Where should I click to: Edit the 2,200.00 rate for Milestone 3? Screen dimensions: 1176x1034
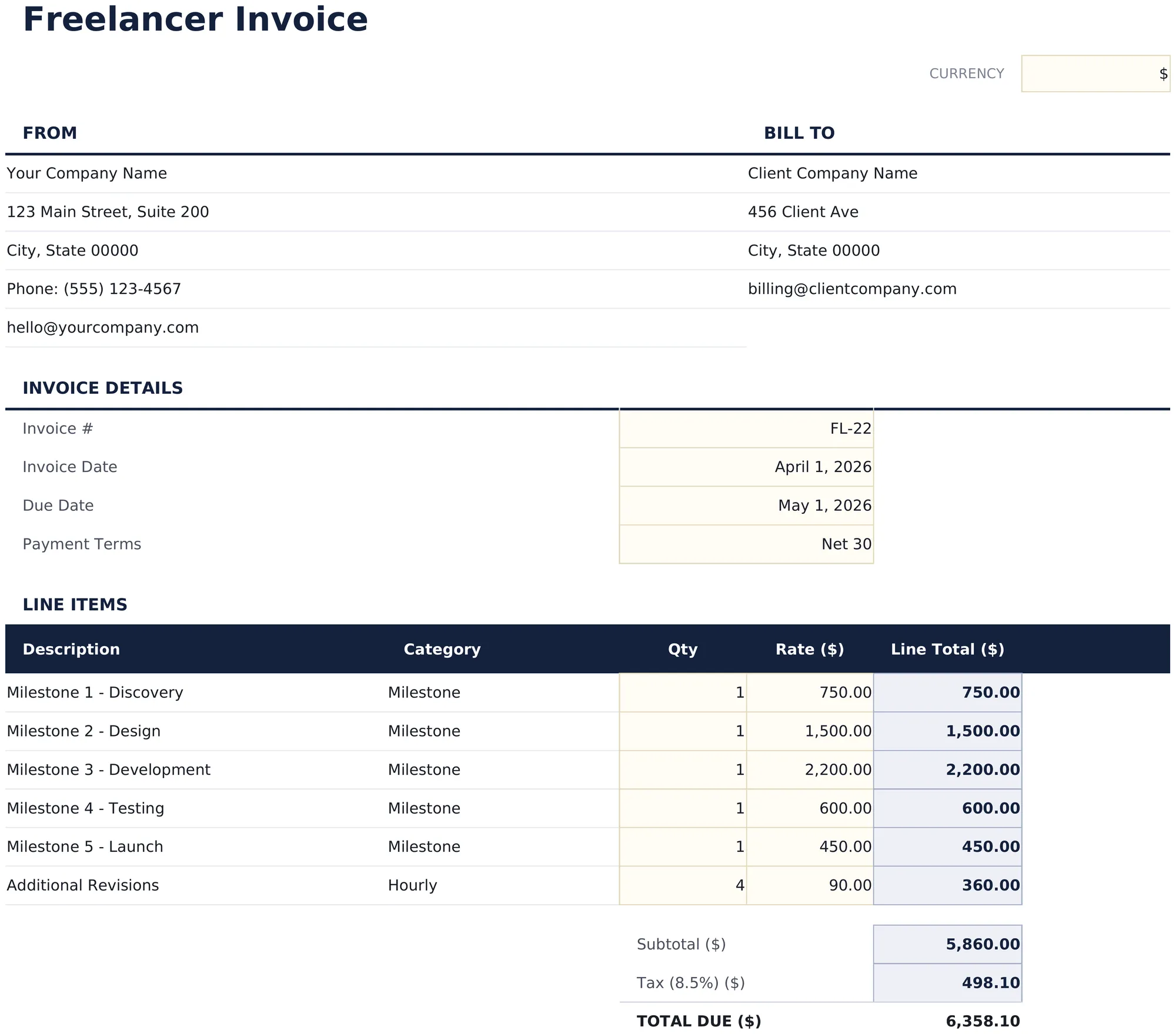point(810,769)
